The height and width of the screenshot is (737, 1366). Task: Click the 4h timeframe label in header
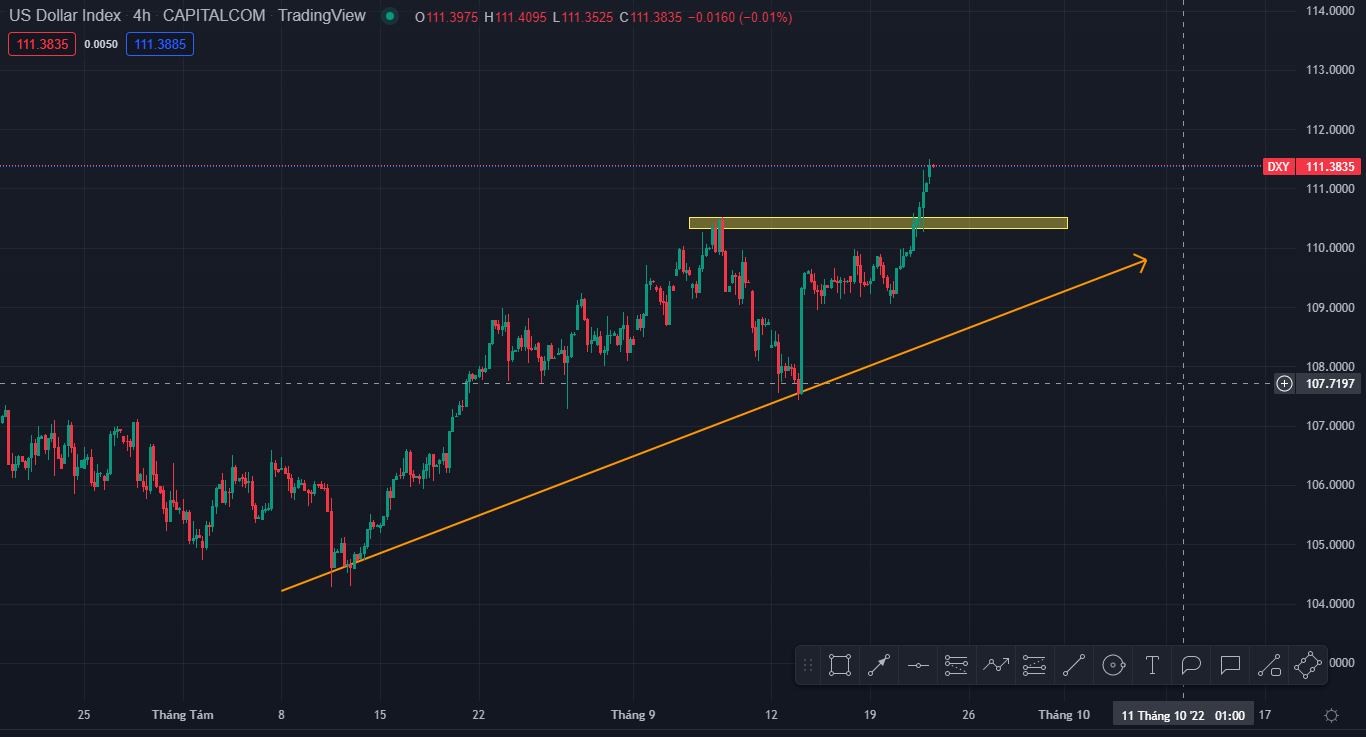141,16
